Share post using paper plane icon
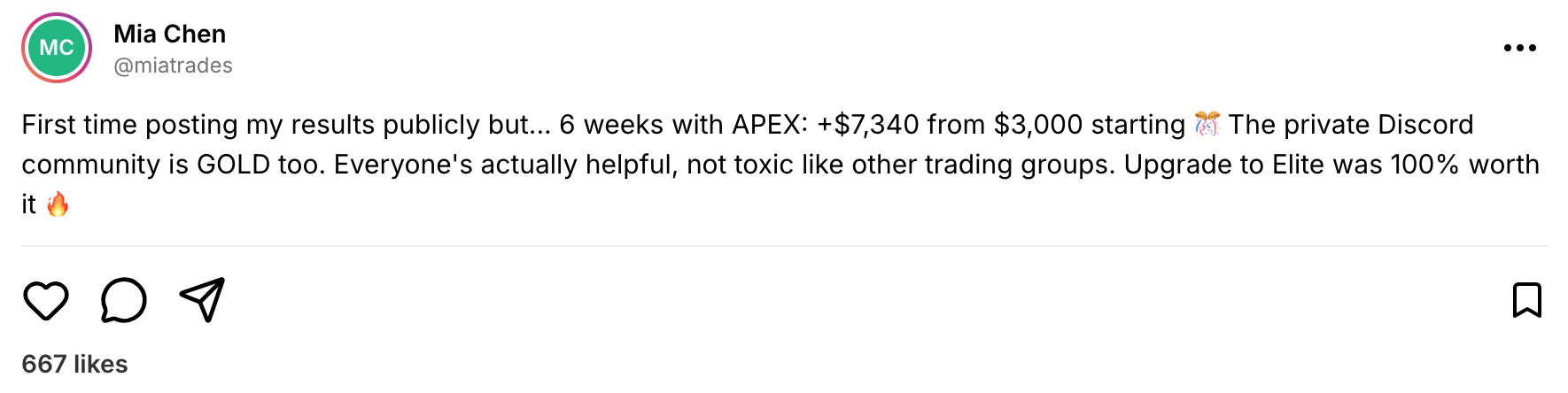Viewport: 1568px width, 393px height. (x=203, y=300)
